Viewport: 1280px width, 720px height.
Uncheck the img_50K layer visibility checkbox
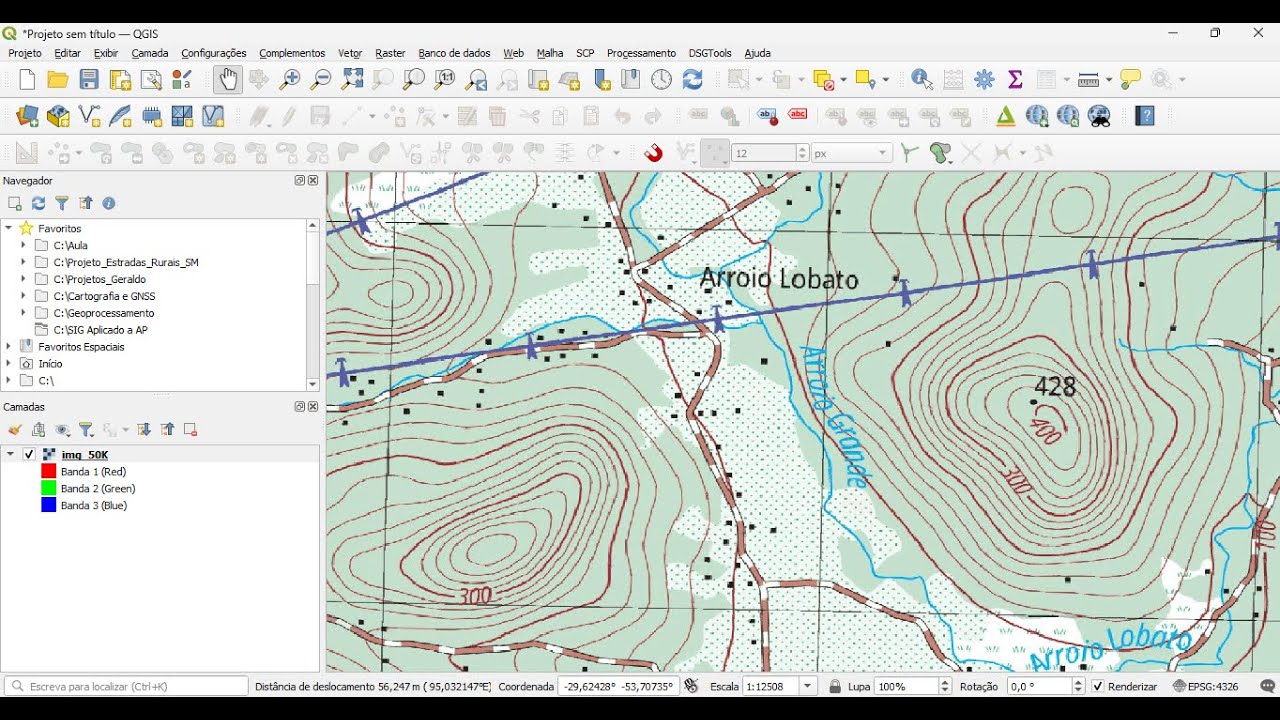coord(29,454)
